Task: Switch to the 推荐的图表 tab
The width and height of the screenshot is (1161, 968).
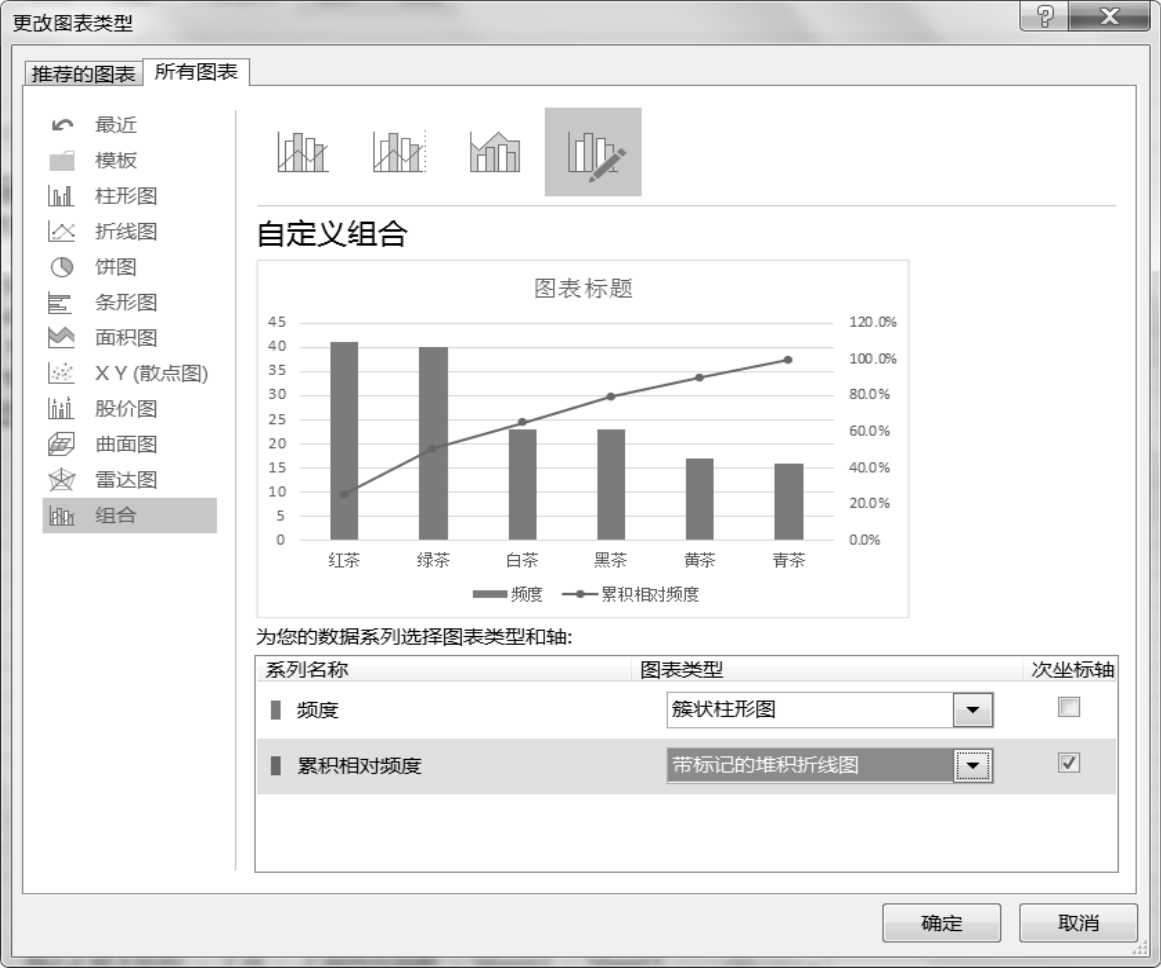Action: 83,75
